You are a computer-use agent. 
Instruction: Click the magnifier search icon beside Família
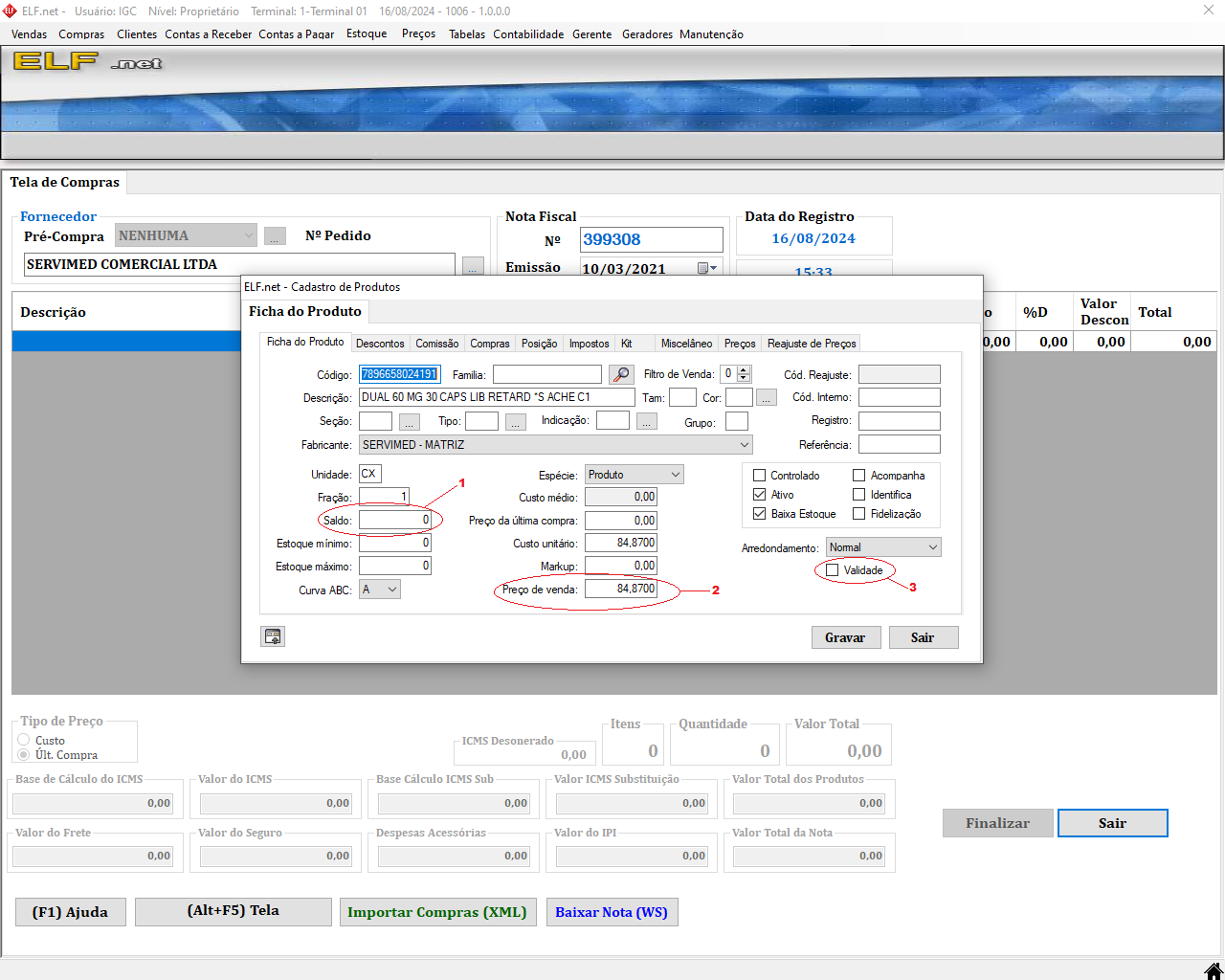pos(621,374)
